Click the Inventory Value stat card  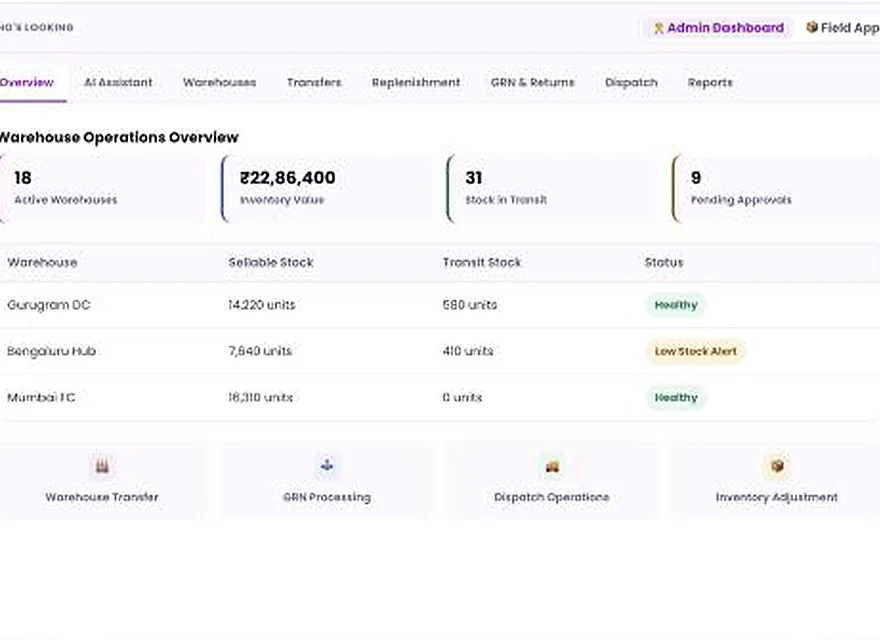[x=327, y=189]
